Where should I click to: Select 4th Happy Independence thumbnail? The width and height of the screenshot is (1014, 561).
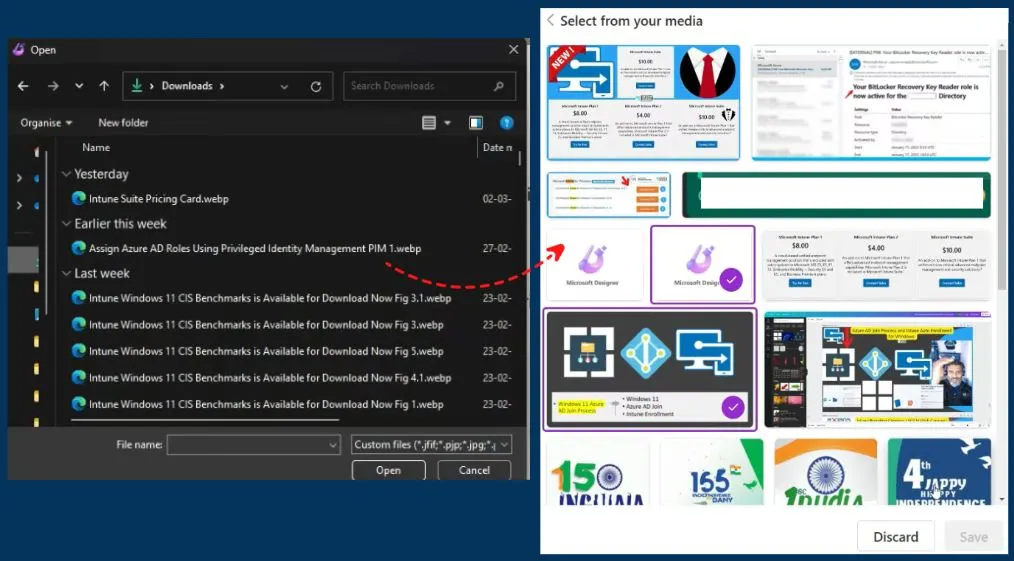pos(939,472)
